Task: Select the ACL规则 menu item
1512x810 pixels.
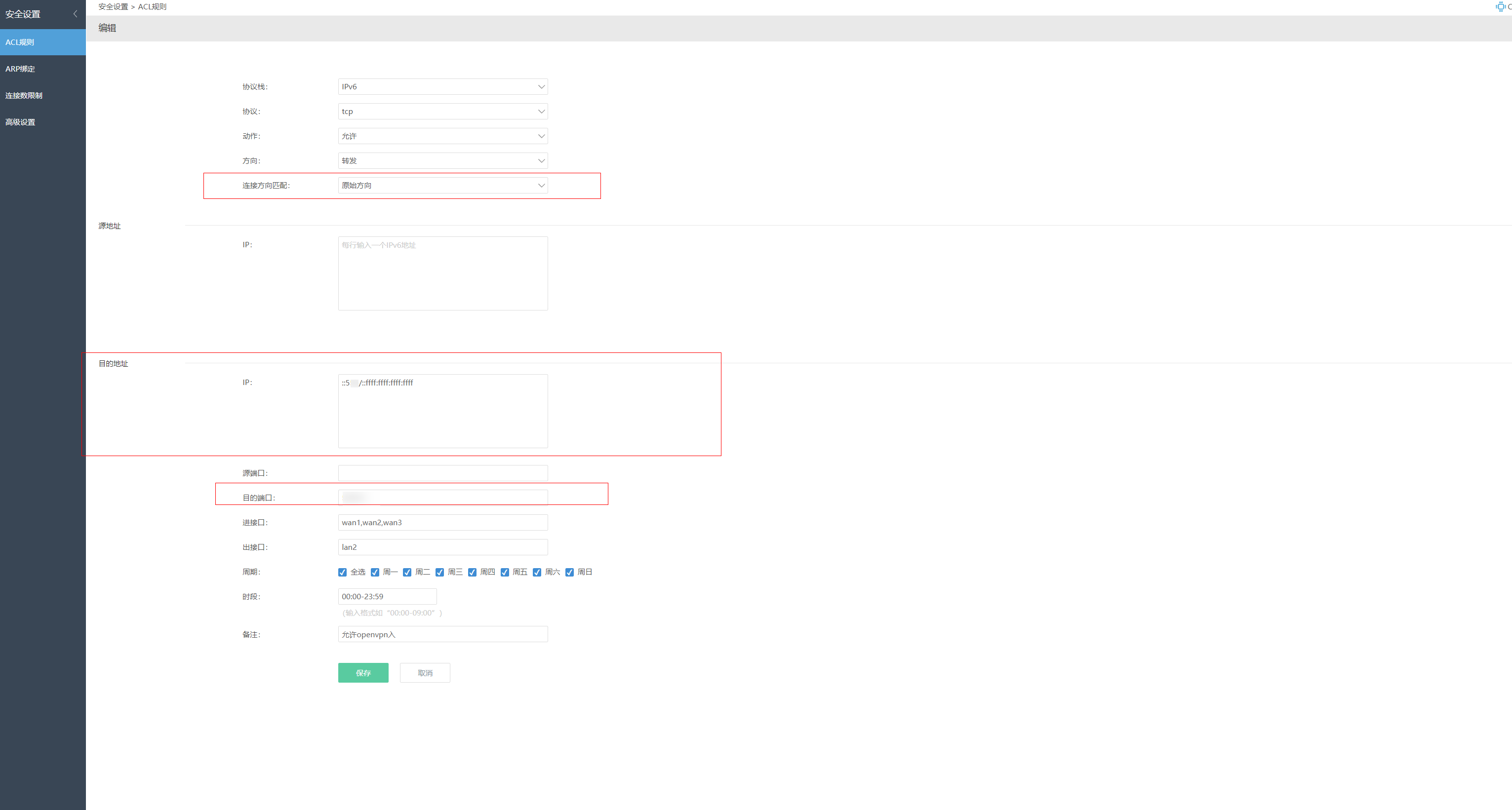Action: 20,42
